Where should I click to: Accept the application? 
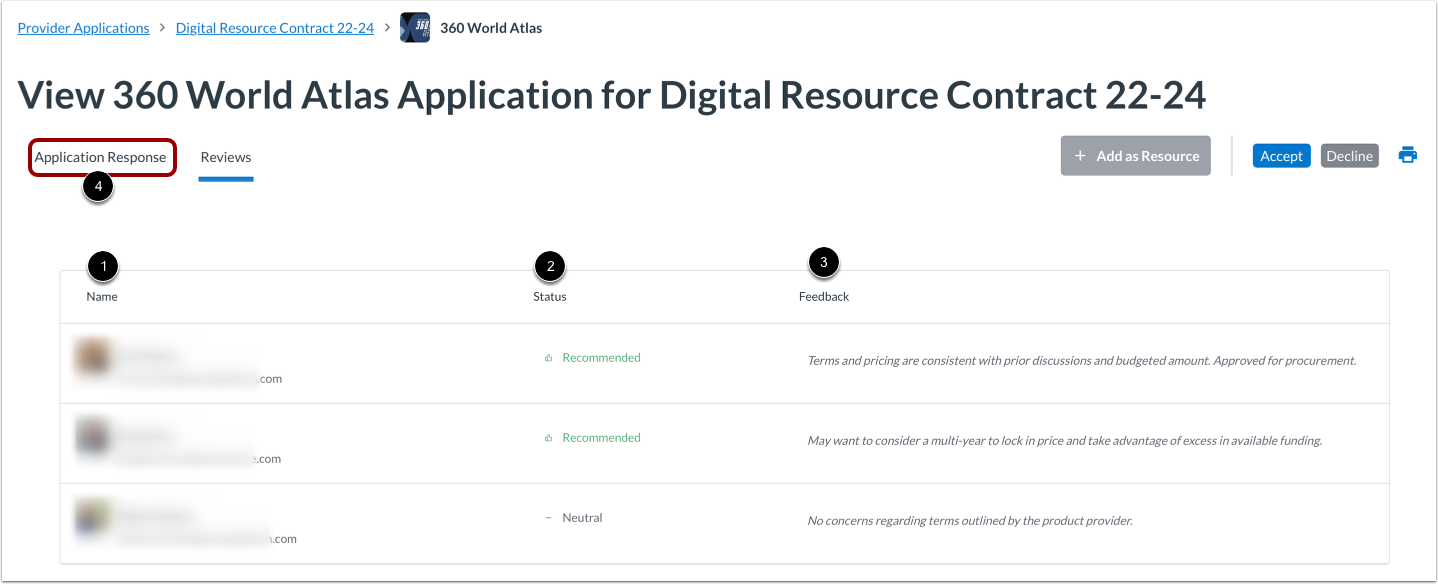1281,156
